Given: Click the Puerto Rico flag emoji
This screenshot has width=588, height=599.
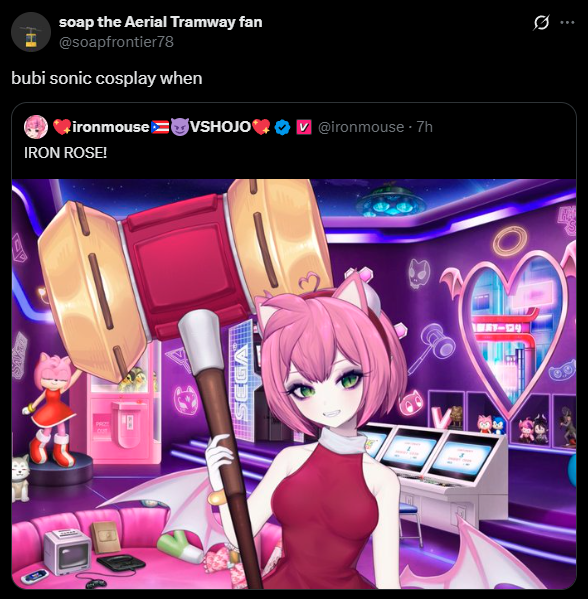Looking at the screenshot, I should point(160,127).
